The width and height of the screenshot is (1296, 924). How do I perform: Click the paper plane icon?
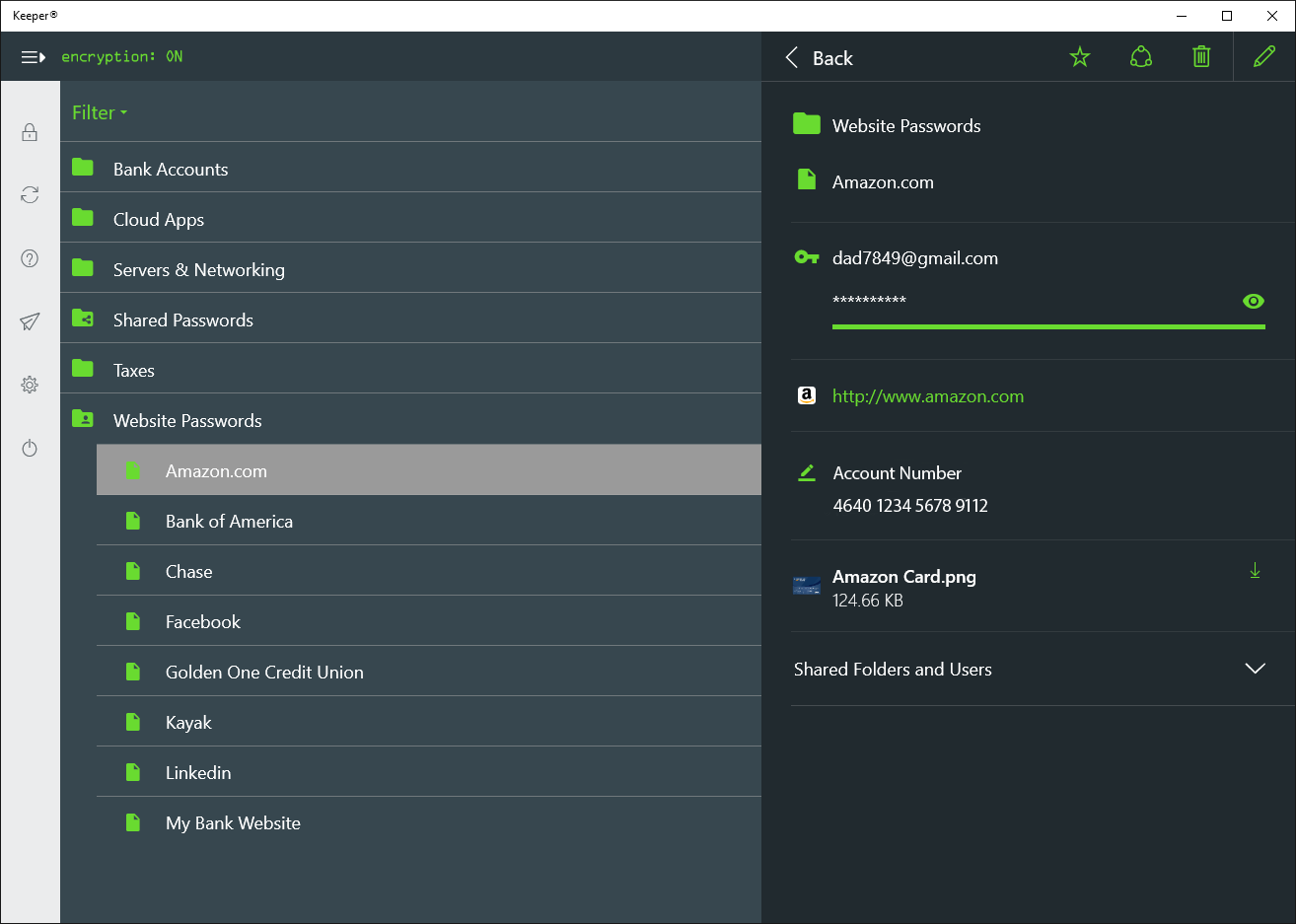pyautogui.click(x=30, y=321)
